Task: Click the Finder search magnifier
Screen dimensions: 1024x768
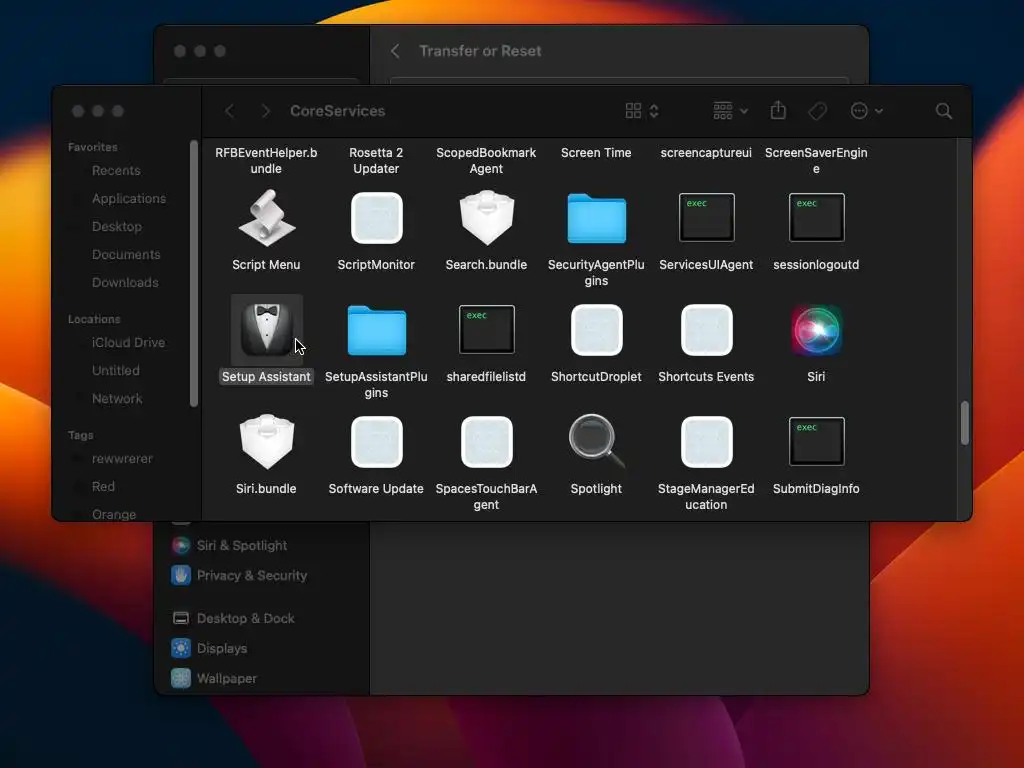Action: pyautogui.click(x=944, y=111)
